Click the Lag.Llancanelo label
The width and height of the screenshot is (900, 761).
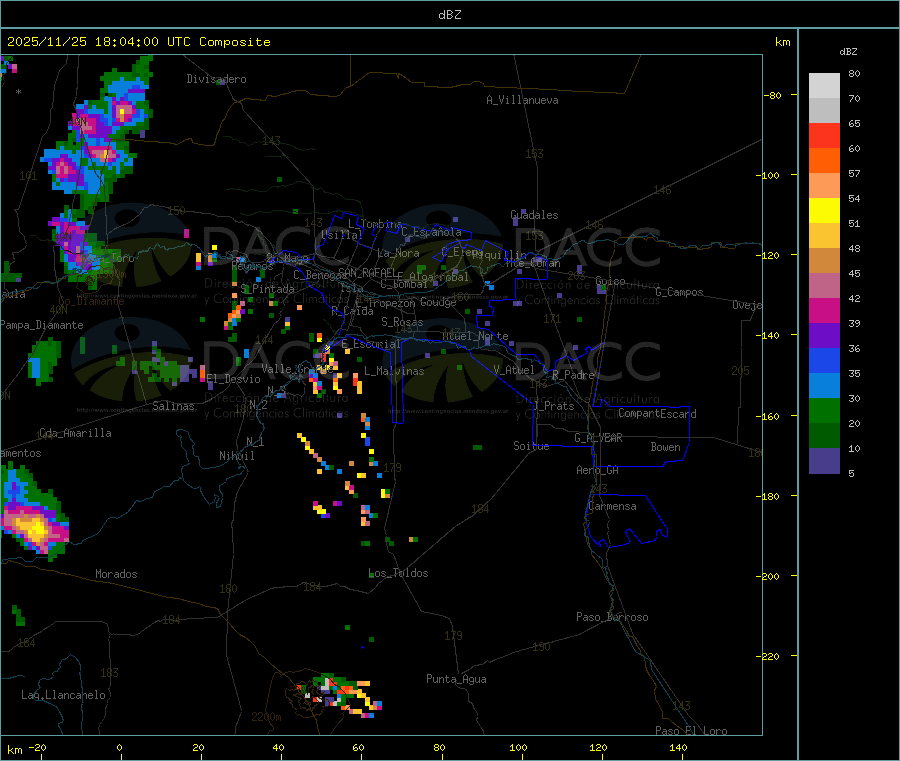tap(64, 695)
